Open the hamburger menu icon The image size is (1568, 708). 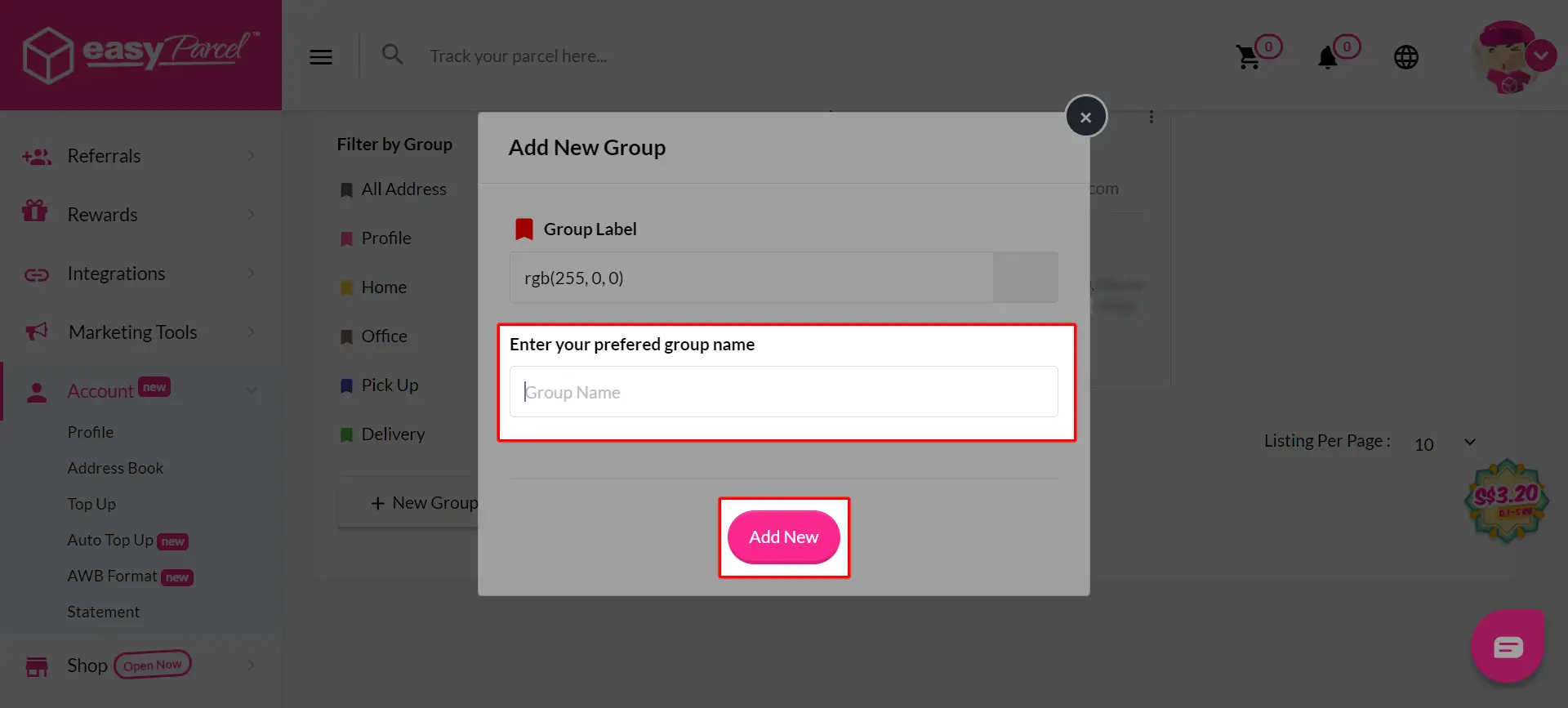click(x=321, y=56)
